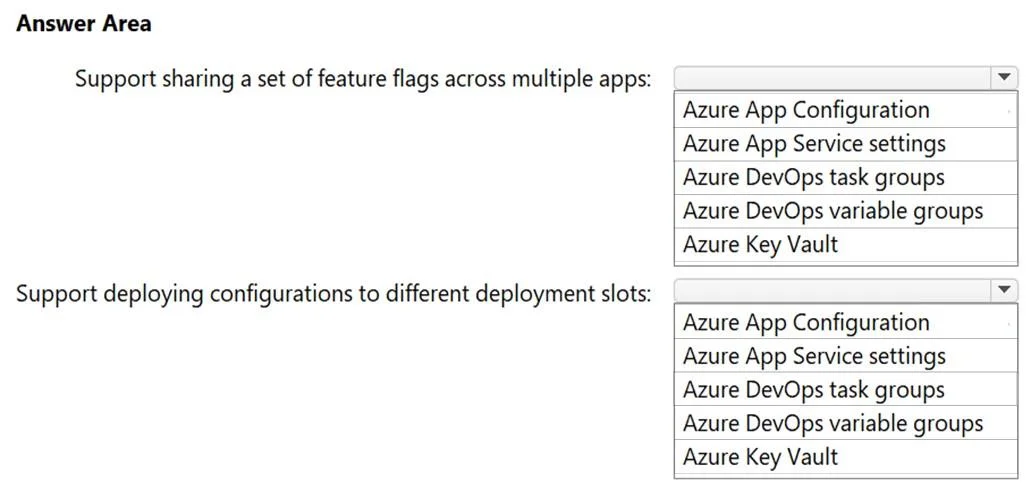The height and width of the screenshot is (490, 1031).
Task: Click the Answer Area heading
Action: [x=84, y=24]
